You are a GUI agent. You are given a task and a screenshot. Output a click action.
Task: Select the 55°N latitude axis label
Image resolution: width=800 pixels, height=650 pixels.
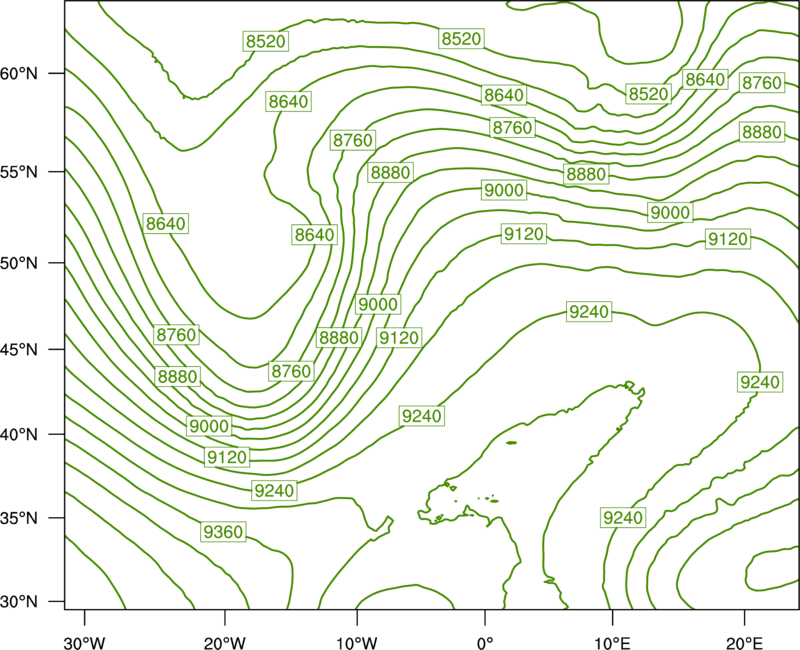coord(19,172)
